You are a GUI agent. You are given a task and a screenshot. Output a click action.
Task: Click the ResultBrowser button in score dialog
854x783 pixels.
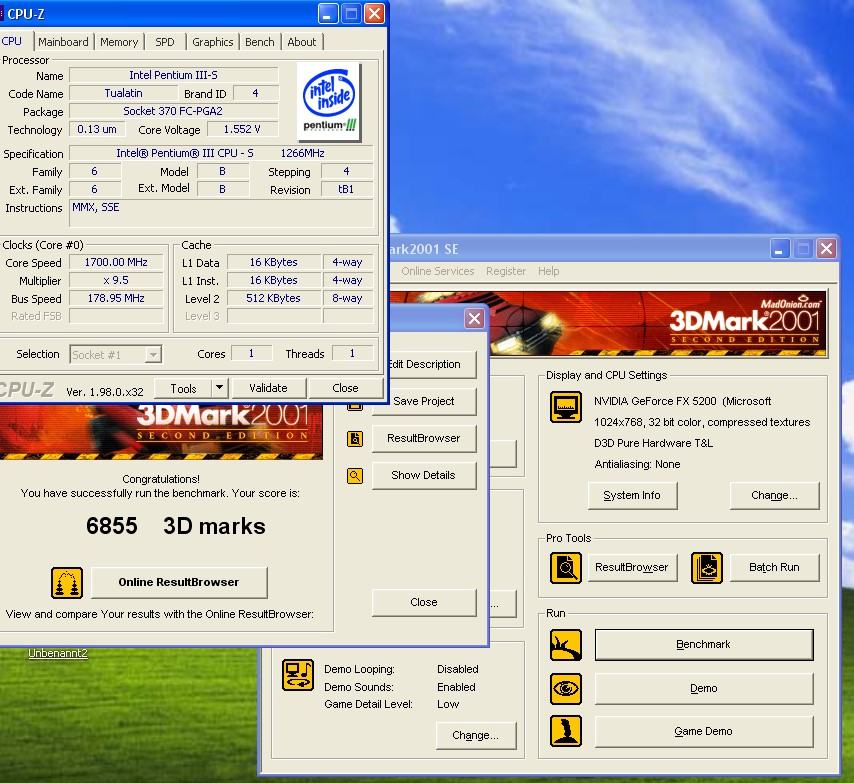click(424, 438)
